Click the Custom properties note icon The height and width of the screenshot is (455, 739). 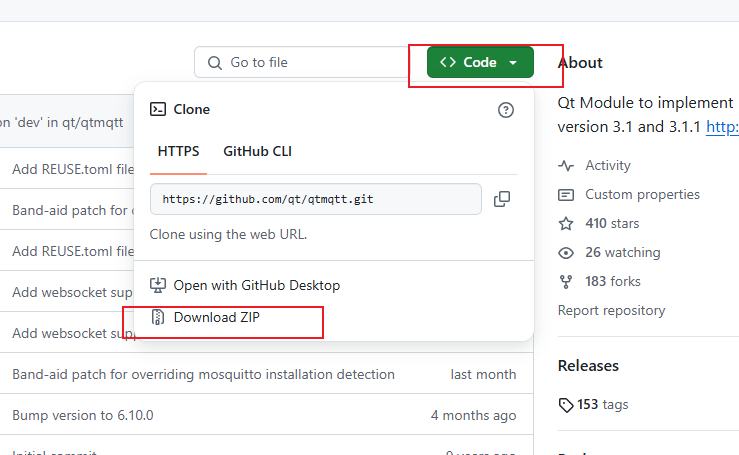pos(566,195)
